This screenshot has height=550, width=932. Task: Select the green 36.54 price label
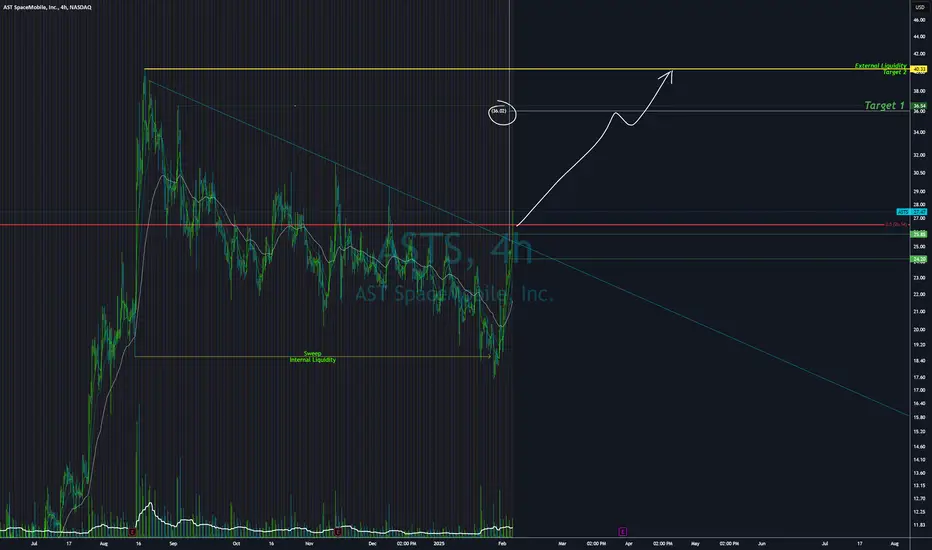[x=919, y=106]
